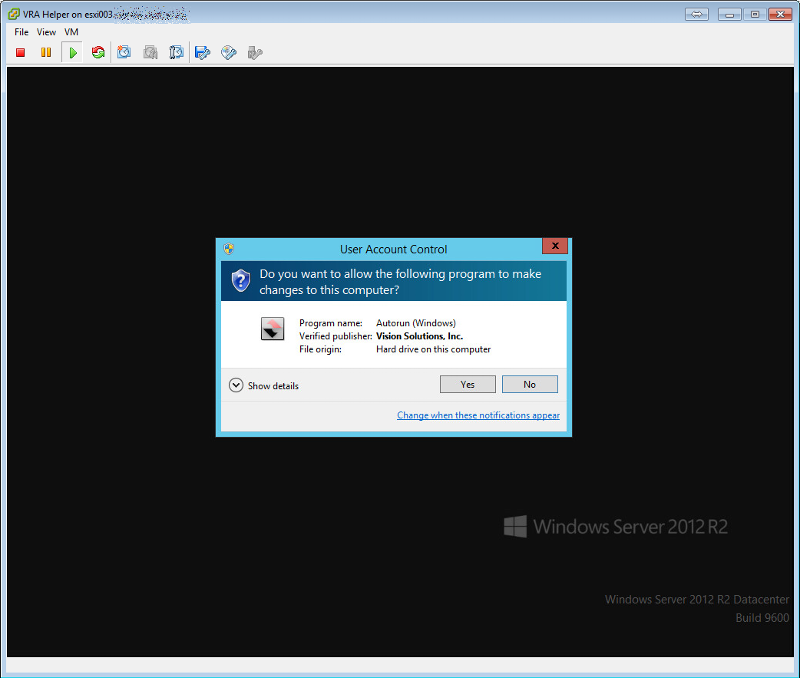Click Yes to allow the program
Image resolution: width=800 pixels, height=678 pixels.
[x=467, y=384]
